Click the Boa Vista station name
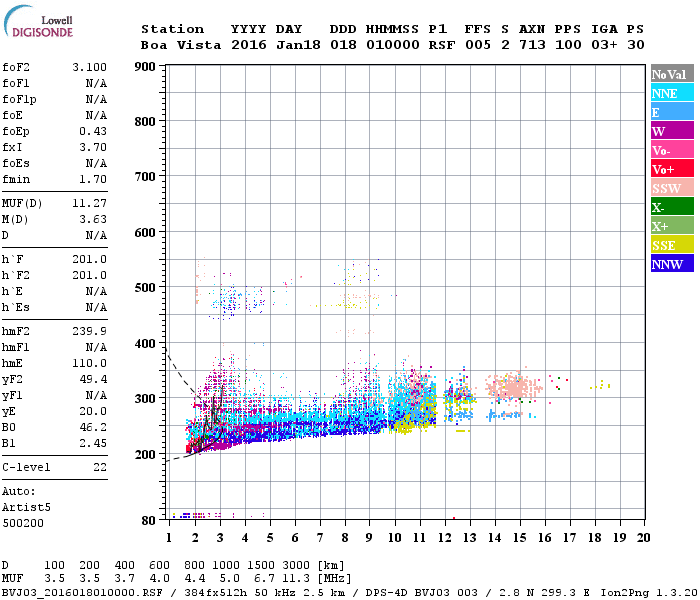 (x=181, y=45)
